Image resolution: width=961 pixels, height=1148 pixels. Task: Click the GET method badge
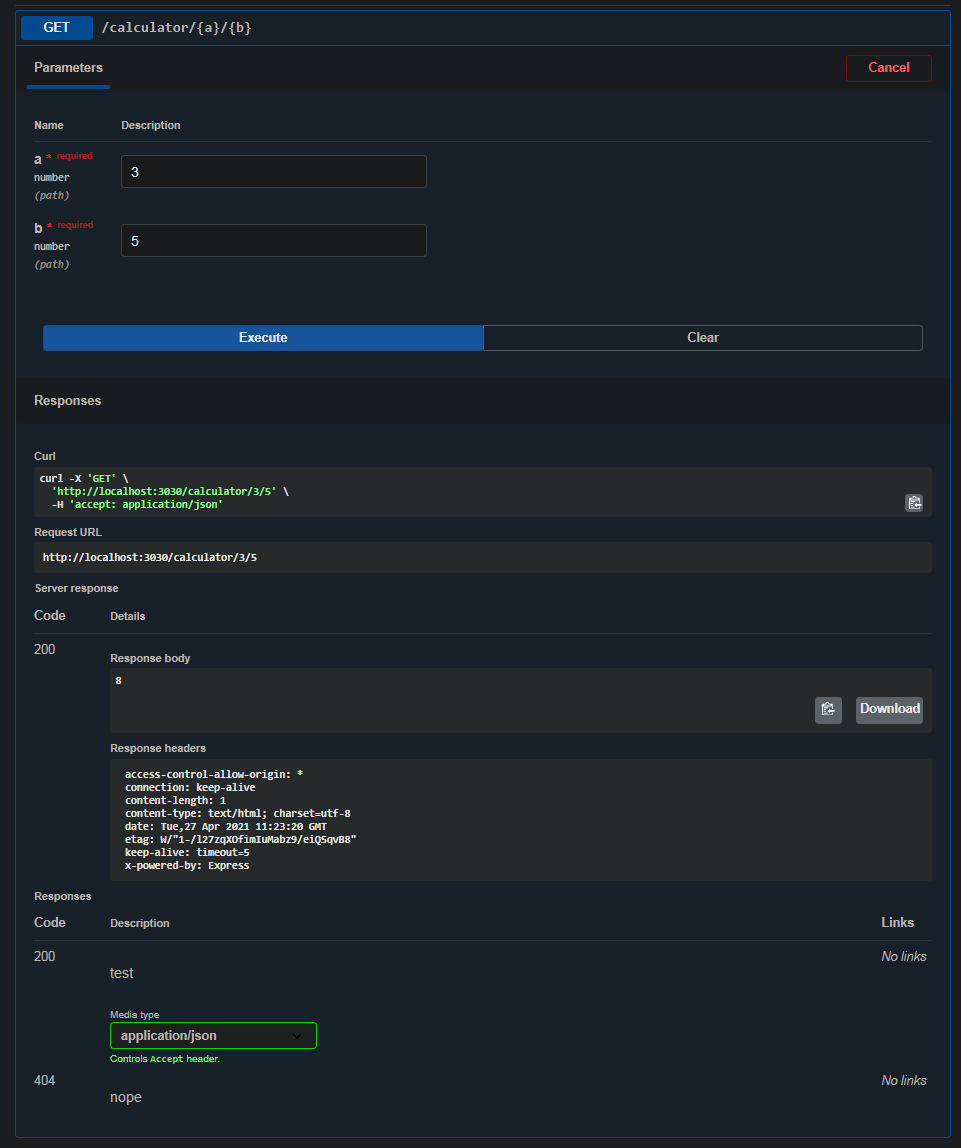pyautogui.click(x=56, y=28)
